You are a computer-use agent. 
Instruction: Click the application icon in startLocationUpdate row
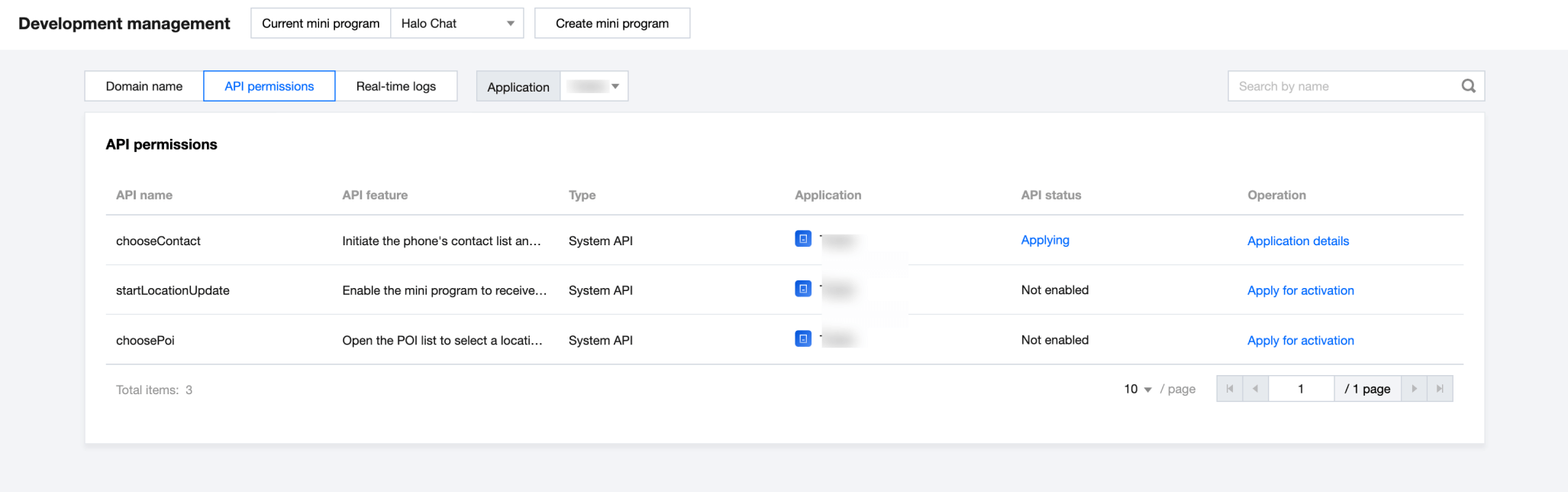(803, 289)
